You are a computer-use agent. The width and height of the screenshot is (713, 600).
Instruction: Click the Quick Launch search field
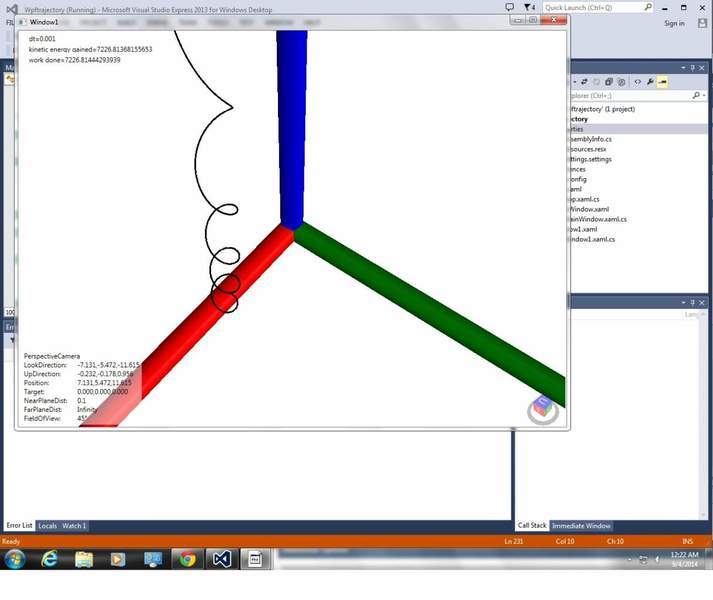[x=590, y=7]
